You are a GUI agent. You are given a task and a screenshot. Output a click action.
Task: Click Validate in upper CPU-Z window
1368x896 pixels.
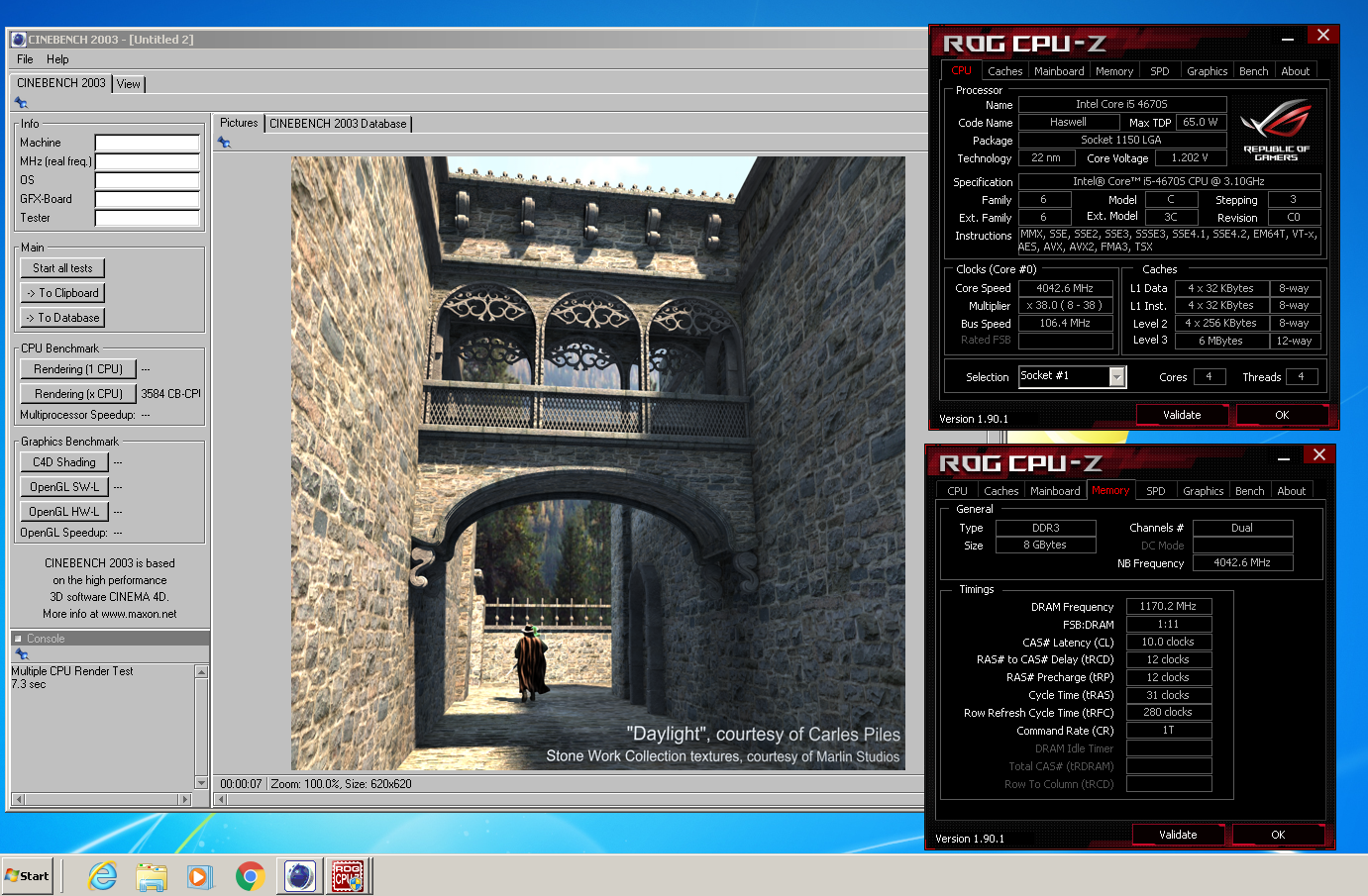(1182, 415)
